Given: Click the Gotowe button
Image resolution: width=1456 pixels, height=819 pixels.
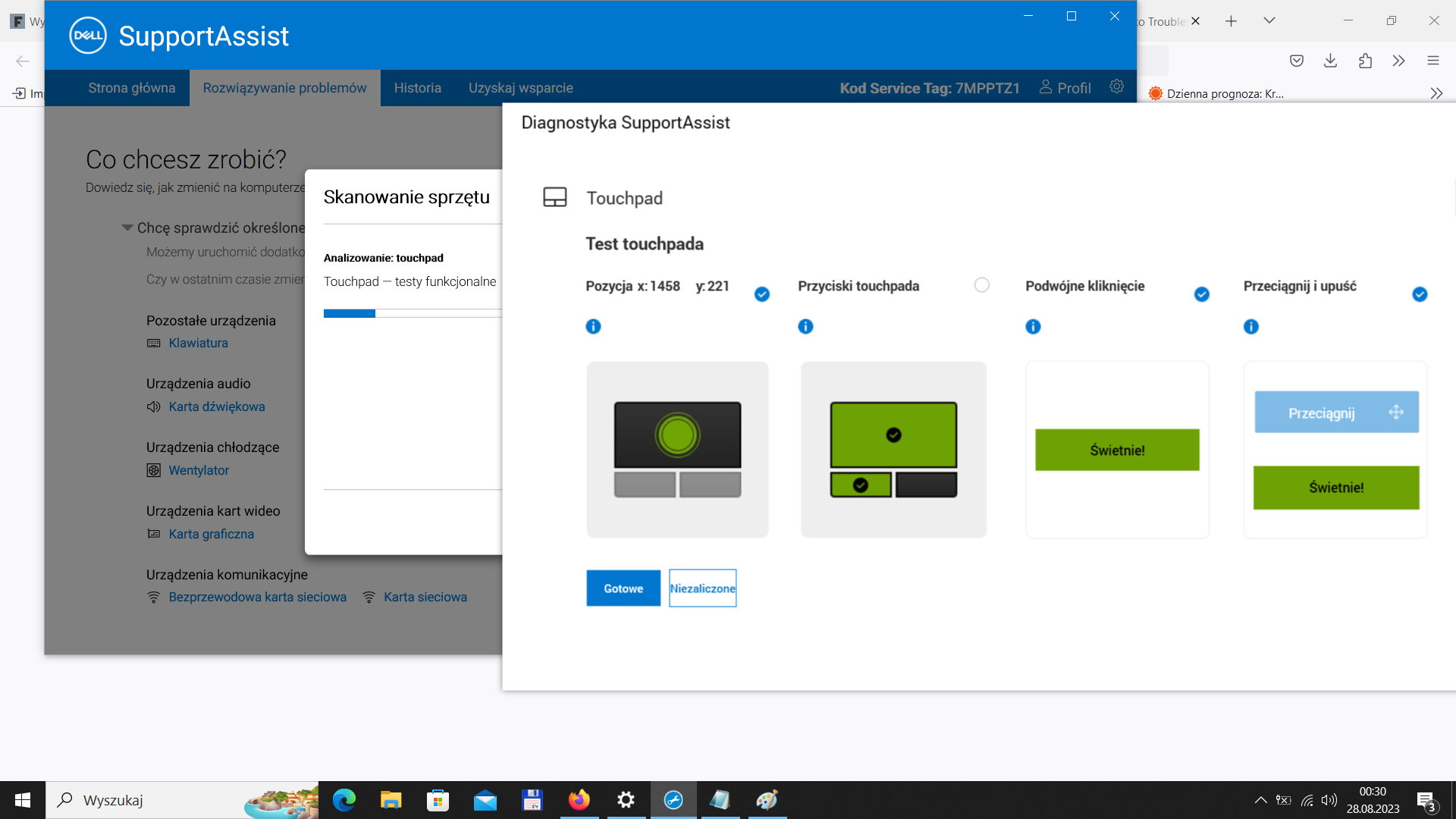Looking at the screenshot, I should point(623,588).
